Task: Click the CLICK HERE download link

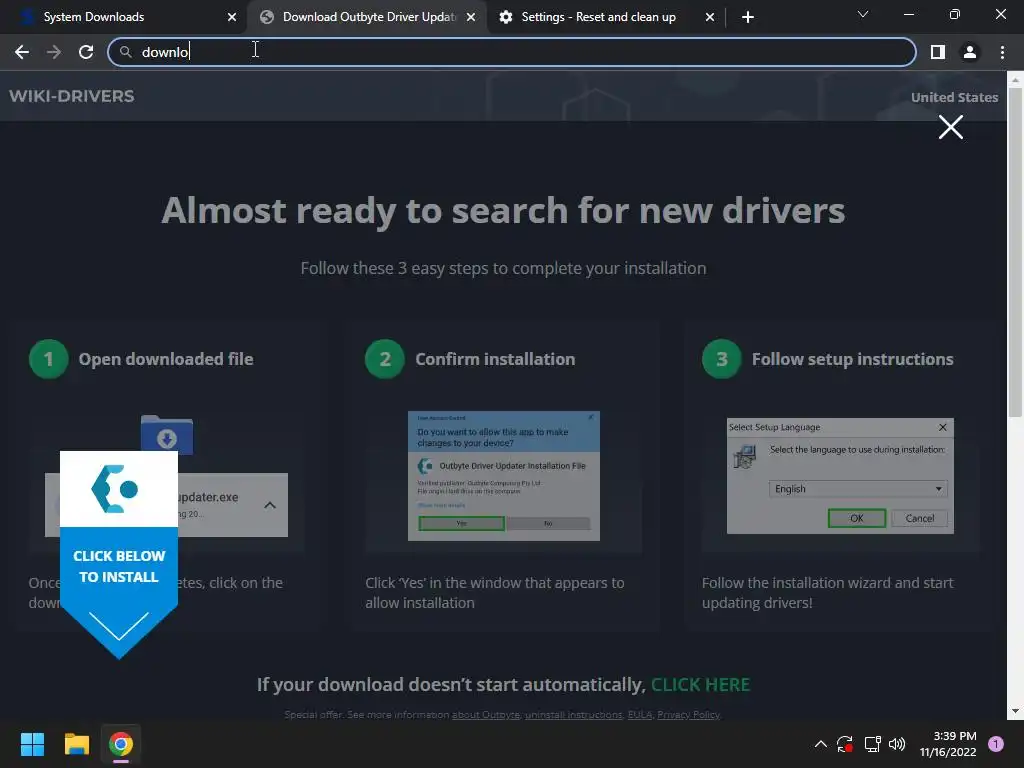Action: (x=700, y=684)
